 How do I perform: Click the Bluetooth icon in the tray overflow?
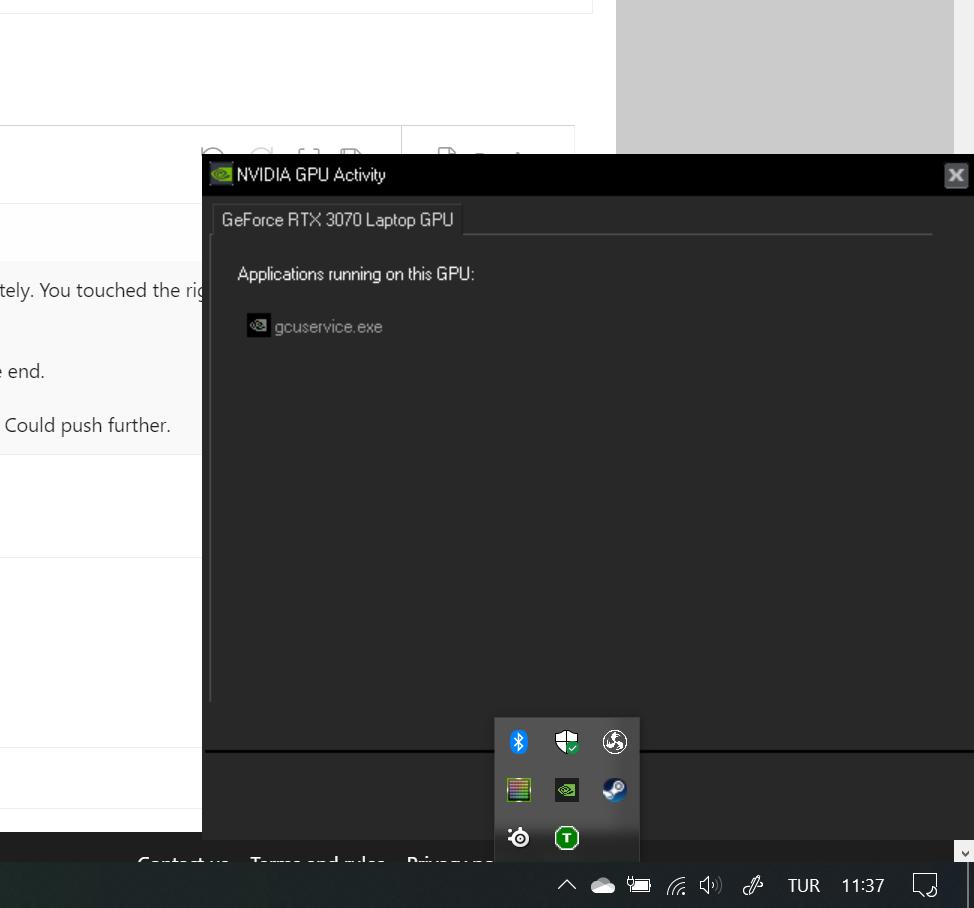(x=519, y=742)
